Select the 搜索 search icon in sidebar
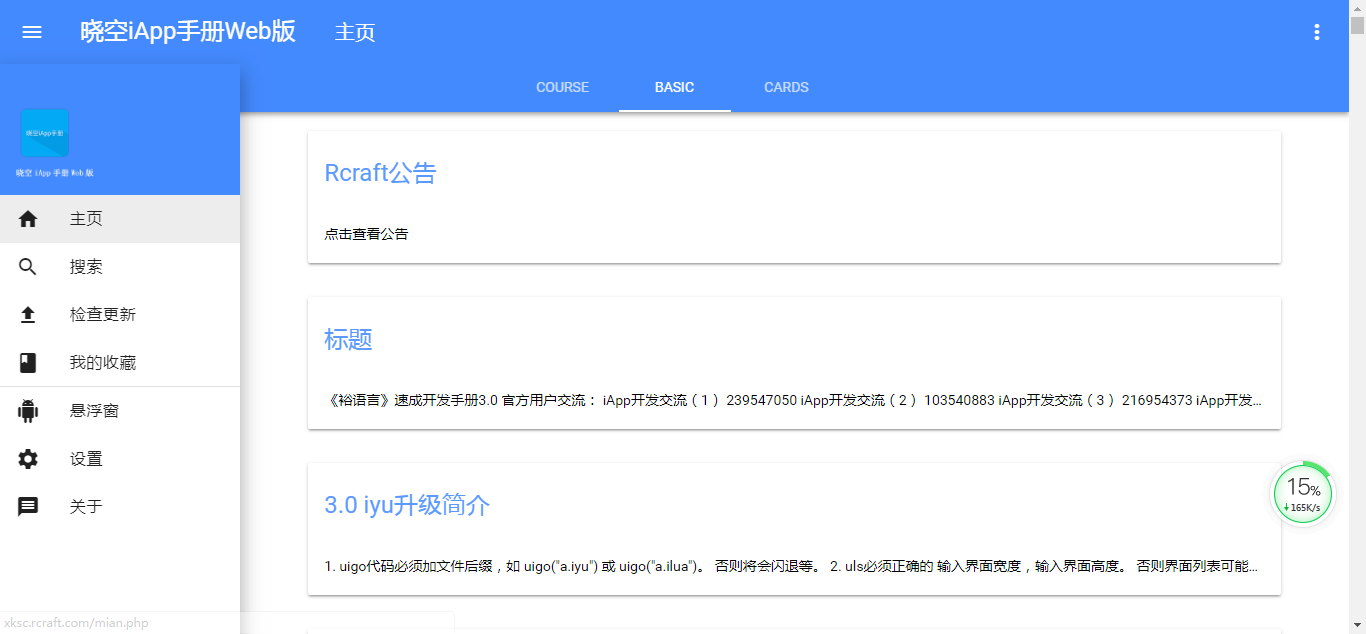 tap(28, 266)
